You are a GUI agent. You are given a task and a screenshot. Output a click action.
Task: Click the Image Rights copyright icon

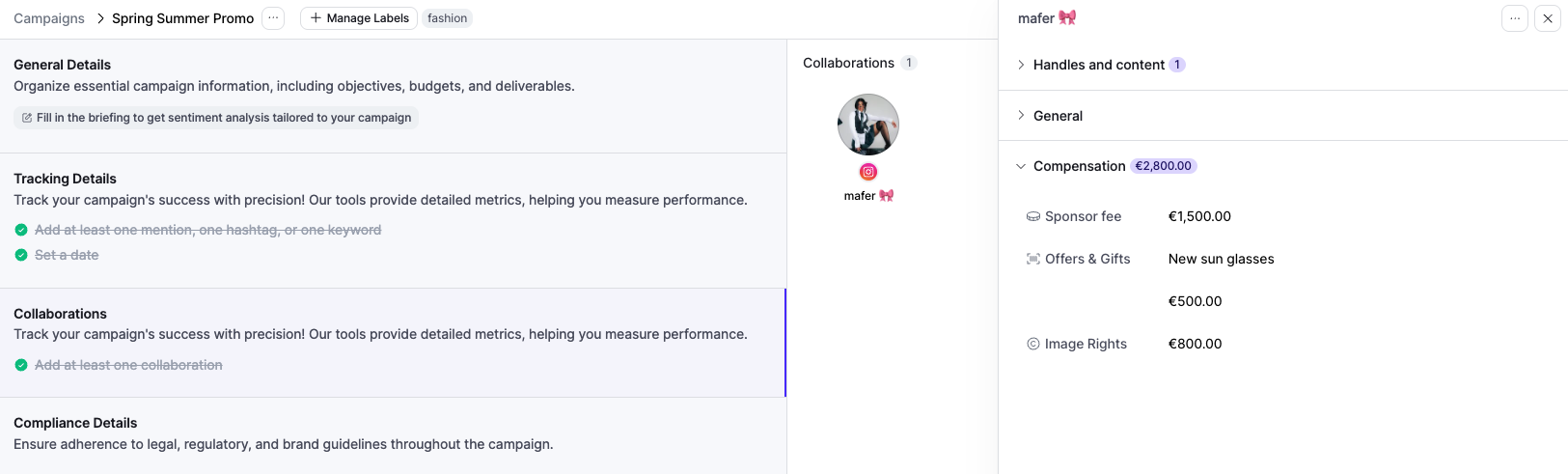coord(1032,345)
